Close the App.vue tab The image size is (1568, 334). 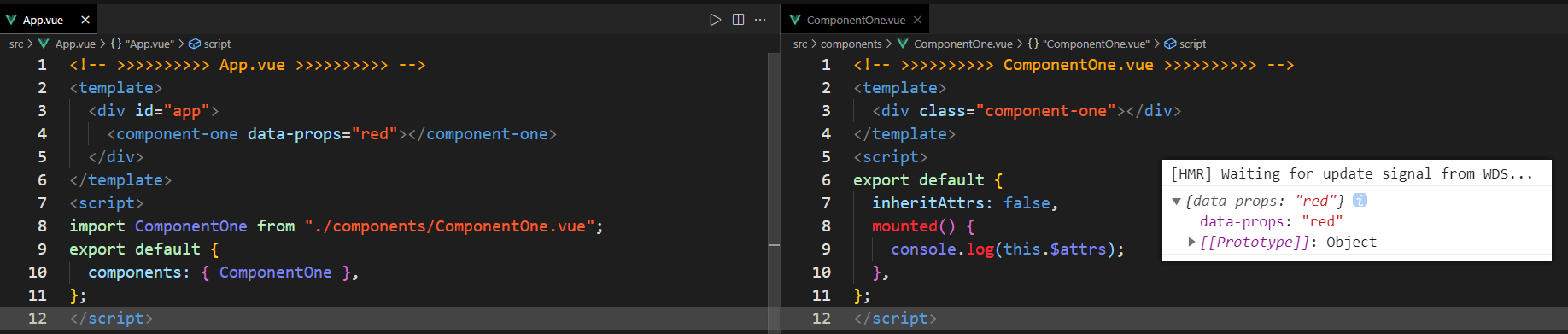(x=85, y=20)
